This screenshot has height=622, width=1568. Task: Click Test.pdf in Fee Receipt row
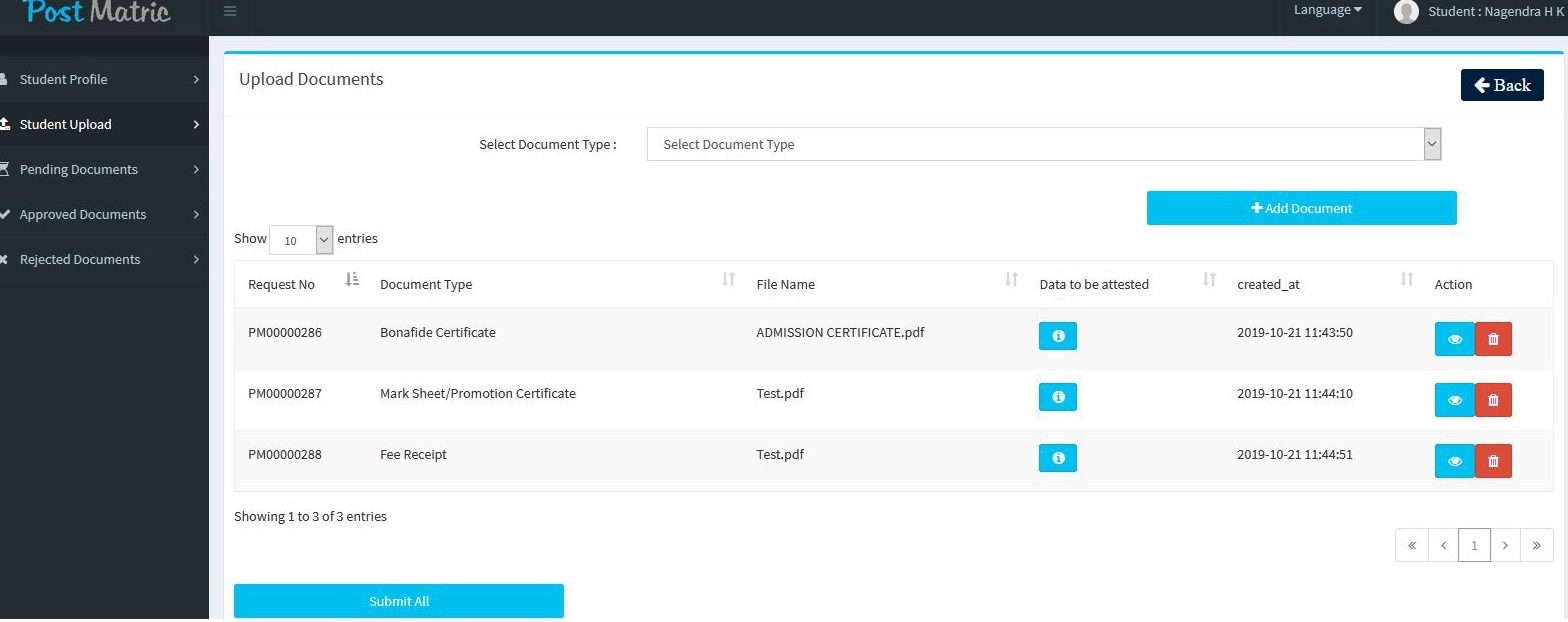point(780,454)
